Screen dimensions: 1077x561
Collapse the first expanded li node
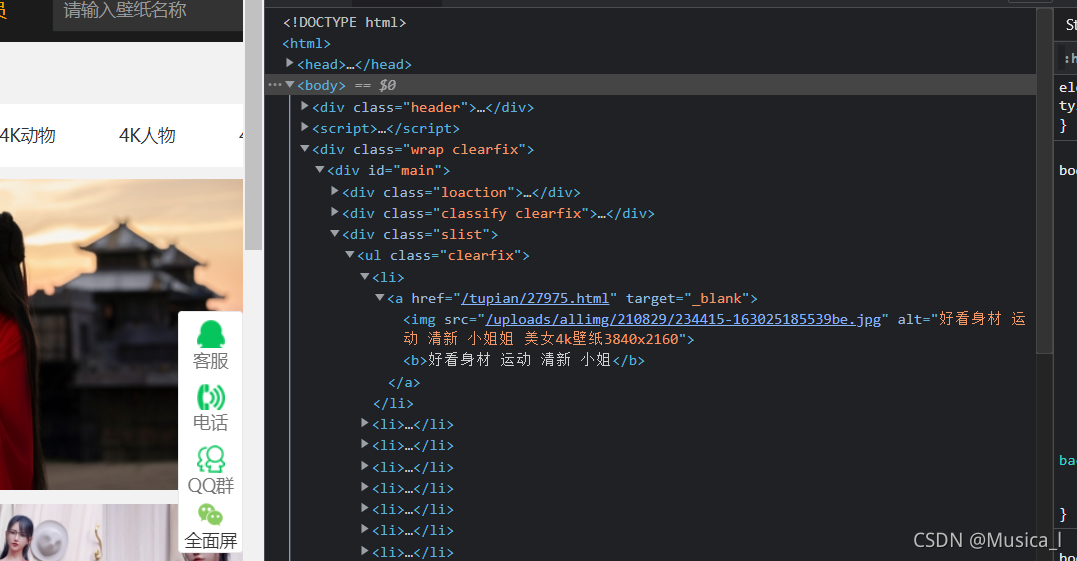click(x=365, y=276)
